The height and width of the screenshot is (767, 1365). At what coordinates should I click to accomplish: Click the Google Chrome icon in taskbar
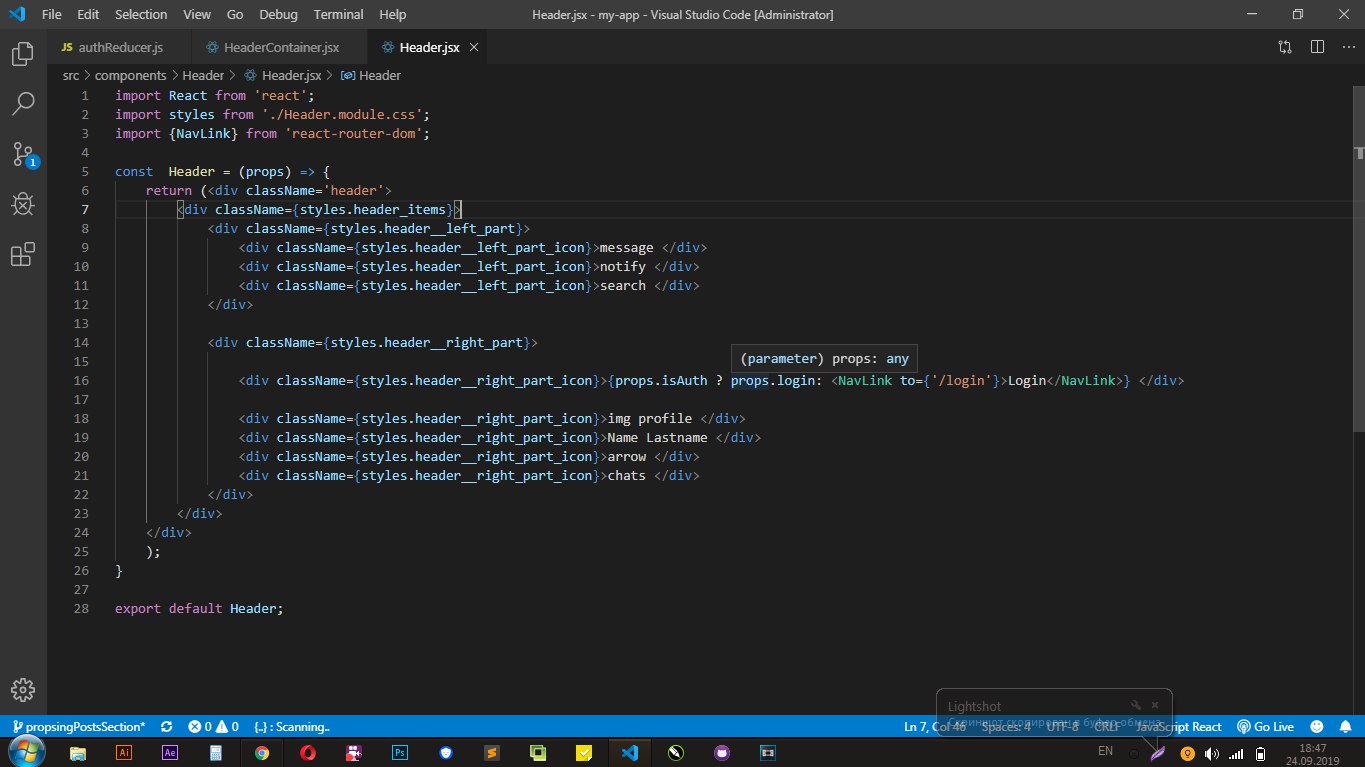pyautogui.click(x=261, y=753)
